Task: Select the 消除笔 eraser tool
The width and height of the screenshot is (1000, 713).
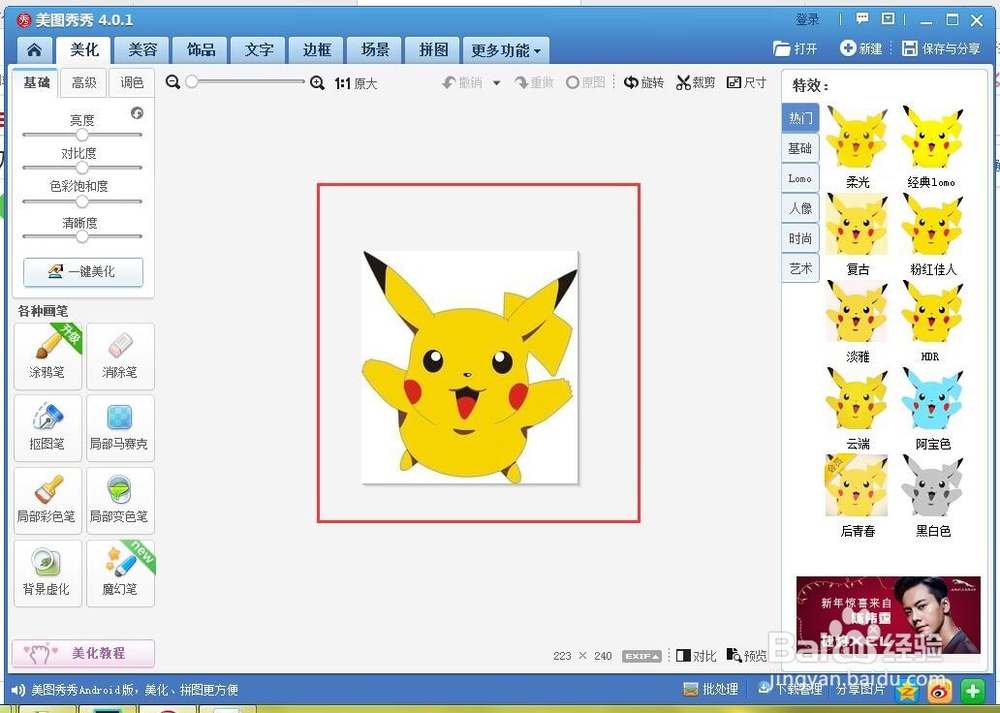Action: point(120,356)
